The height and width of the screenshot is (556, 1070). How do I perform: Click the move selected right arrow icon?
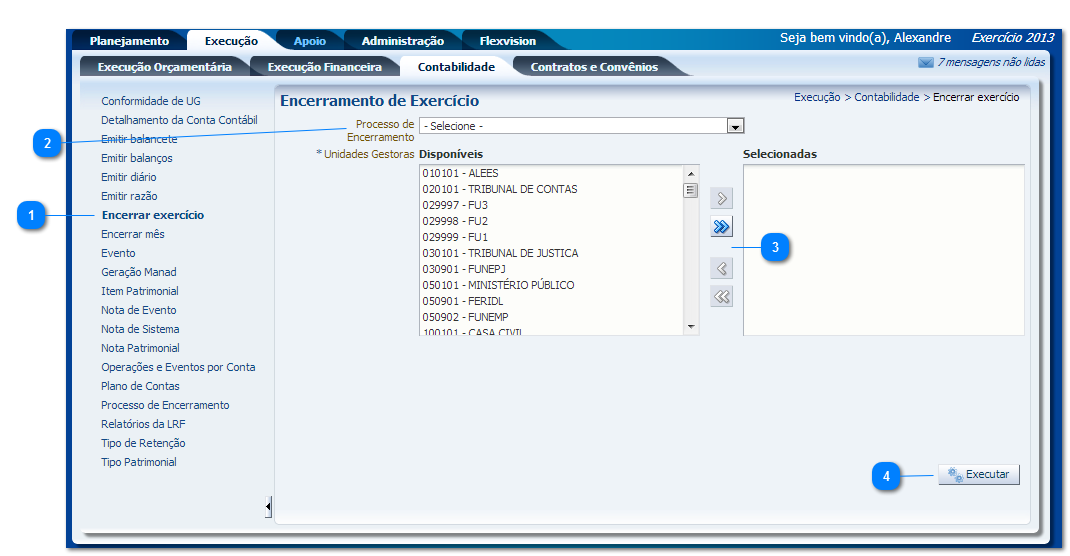[721, 198]
